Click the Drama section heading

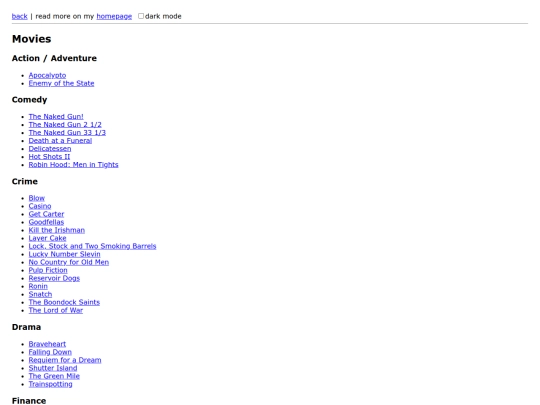tap(26, 327)
